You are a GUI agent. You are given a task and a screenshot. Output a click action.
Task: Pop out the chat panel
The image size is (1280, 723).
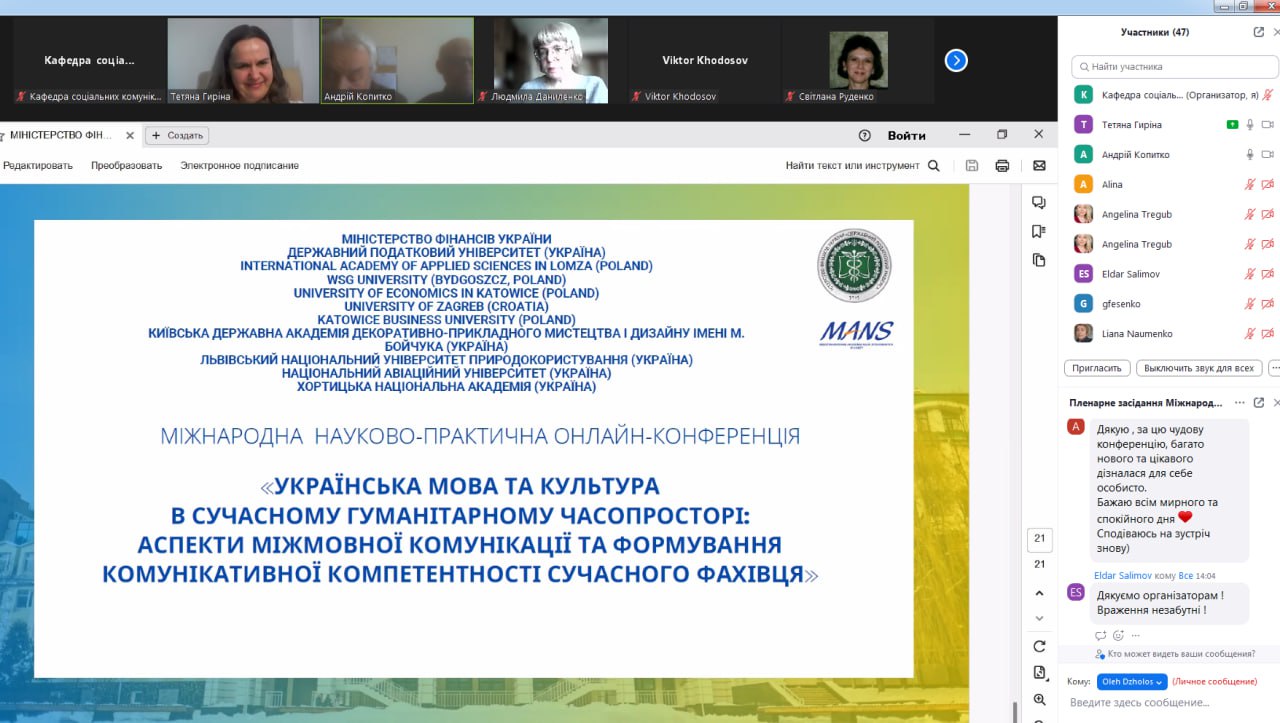pos(1259,402)
